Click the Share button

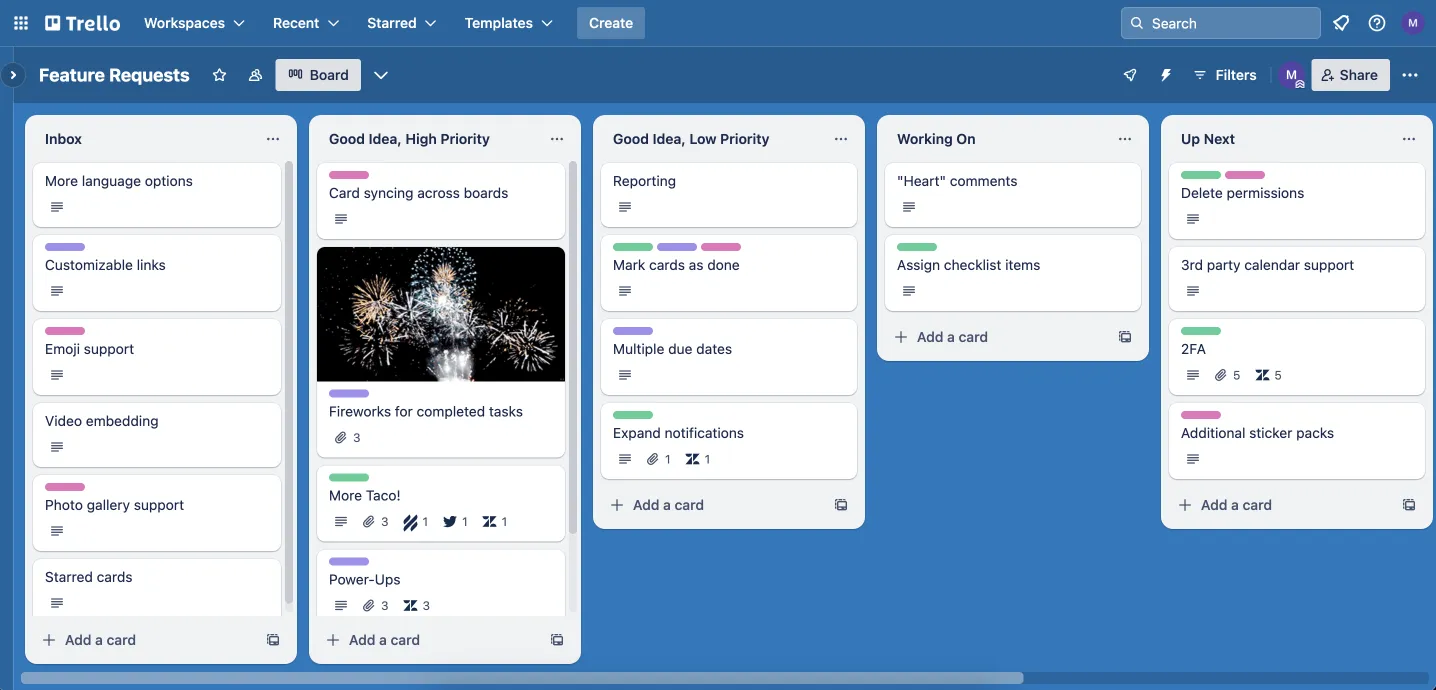click(x=1350, y=75)
